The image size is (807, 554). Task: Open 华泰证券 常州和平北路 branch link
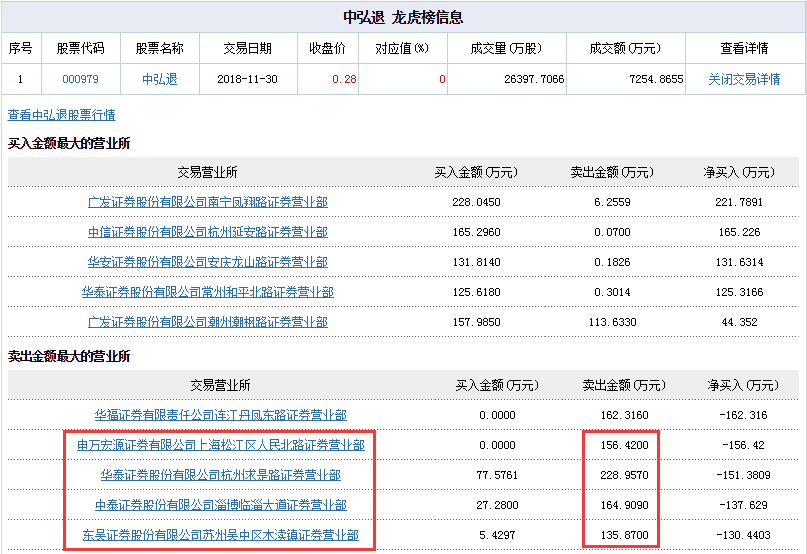(207, 292)
